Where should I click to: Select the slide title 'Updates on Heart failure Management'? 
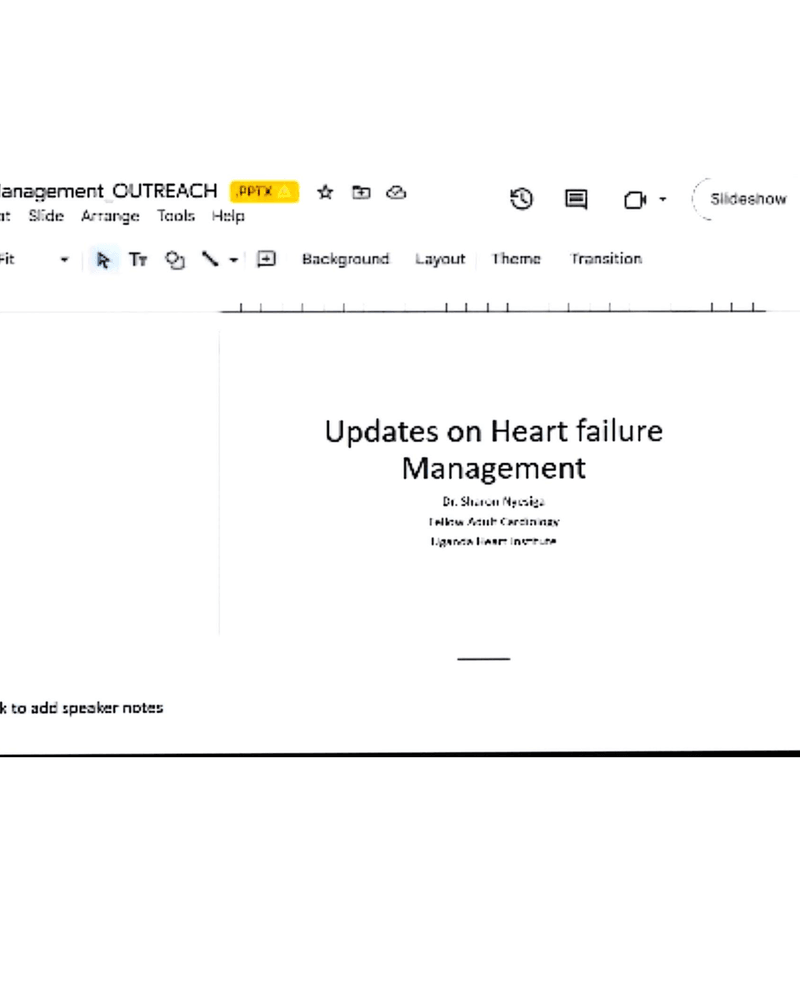pos(494,449)
